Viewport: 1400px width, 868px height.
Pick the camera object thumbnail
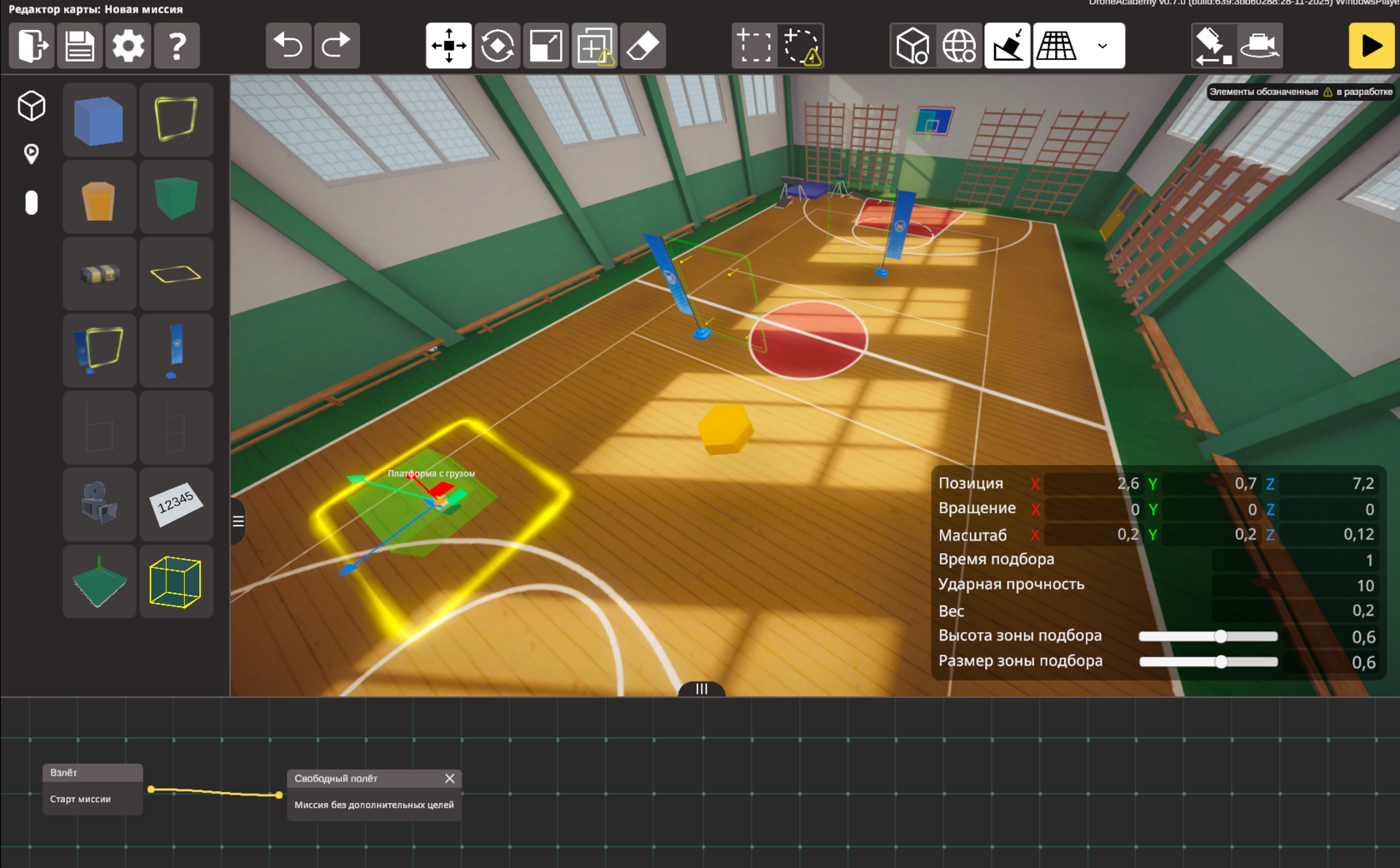[99, 504]
